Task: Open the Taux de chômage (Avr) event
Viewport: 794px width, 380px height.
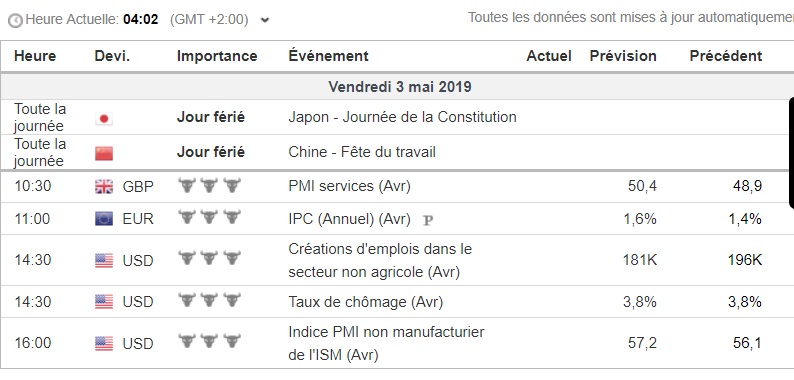Action: tap(366, 302)
